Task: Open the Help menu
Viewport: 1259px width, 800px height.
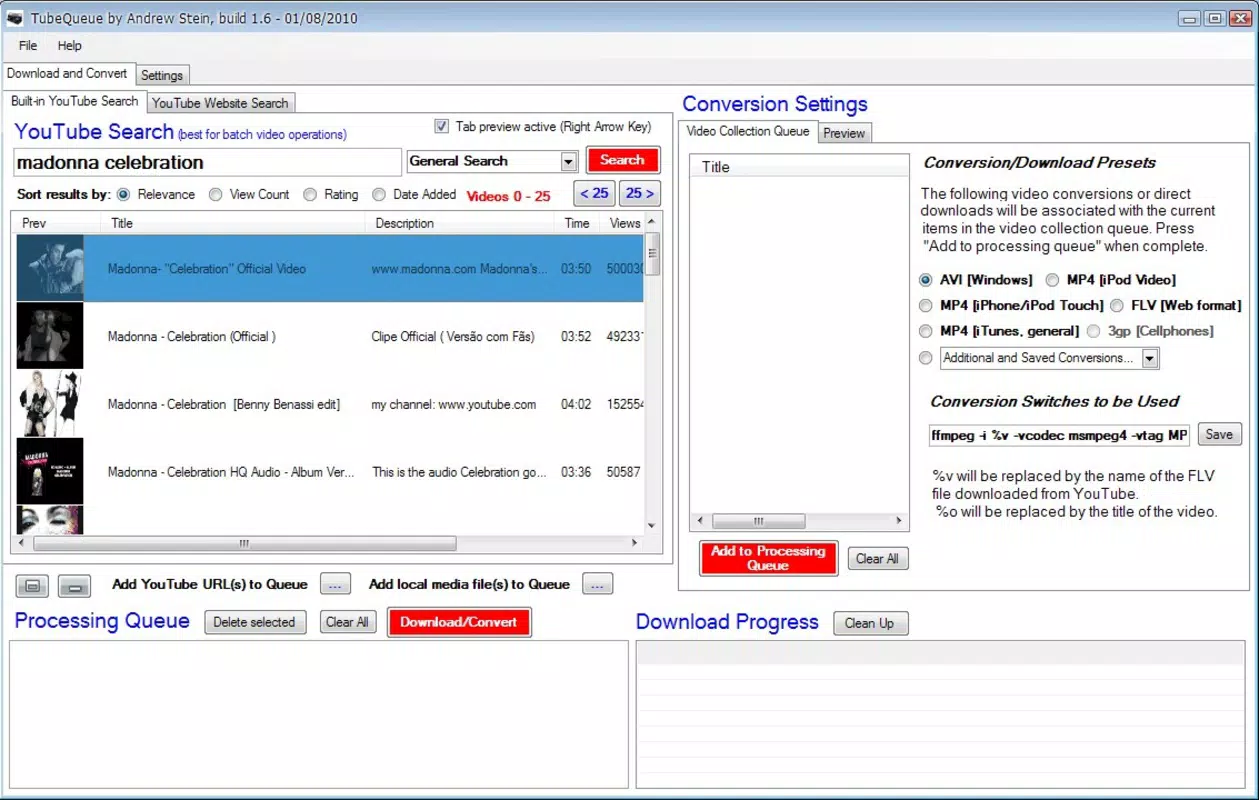Action: (69, 45)
